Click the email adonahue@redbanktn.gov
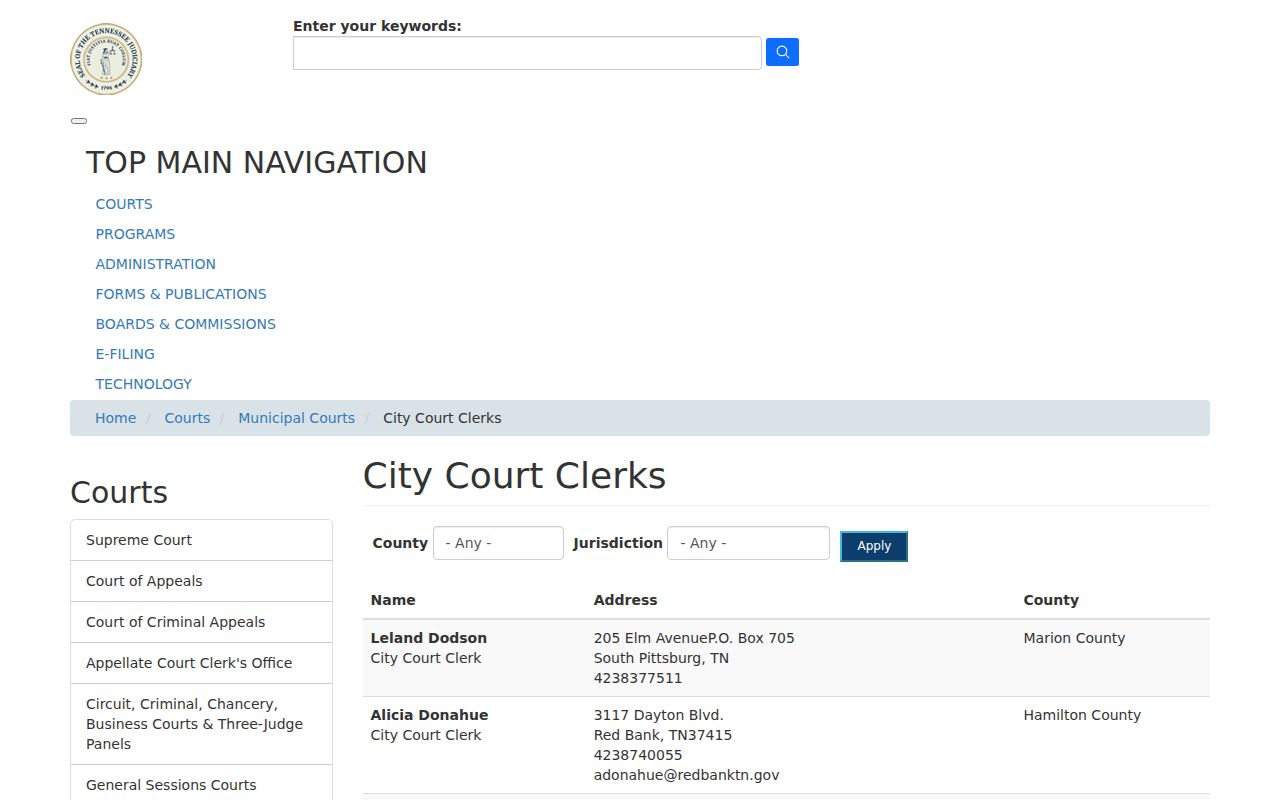The height and width of the screenshot is (800, 1280). click(686, 775)
